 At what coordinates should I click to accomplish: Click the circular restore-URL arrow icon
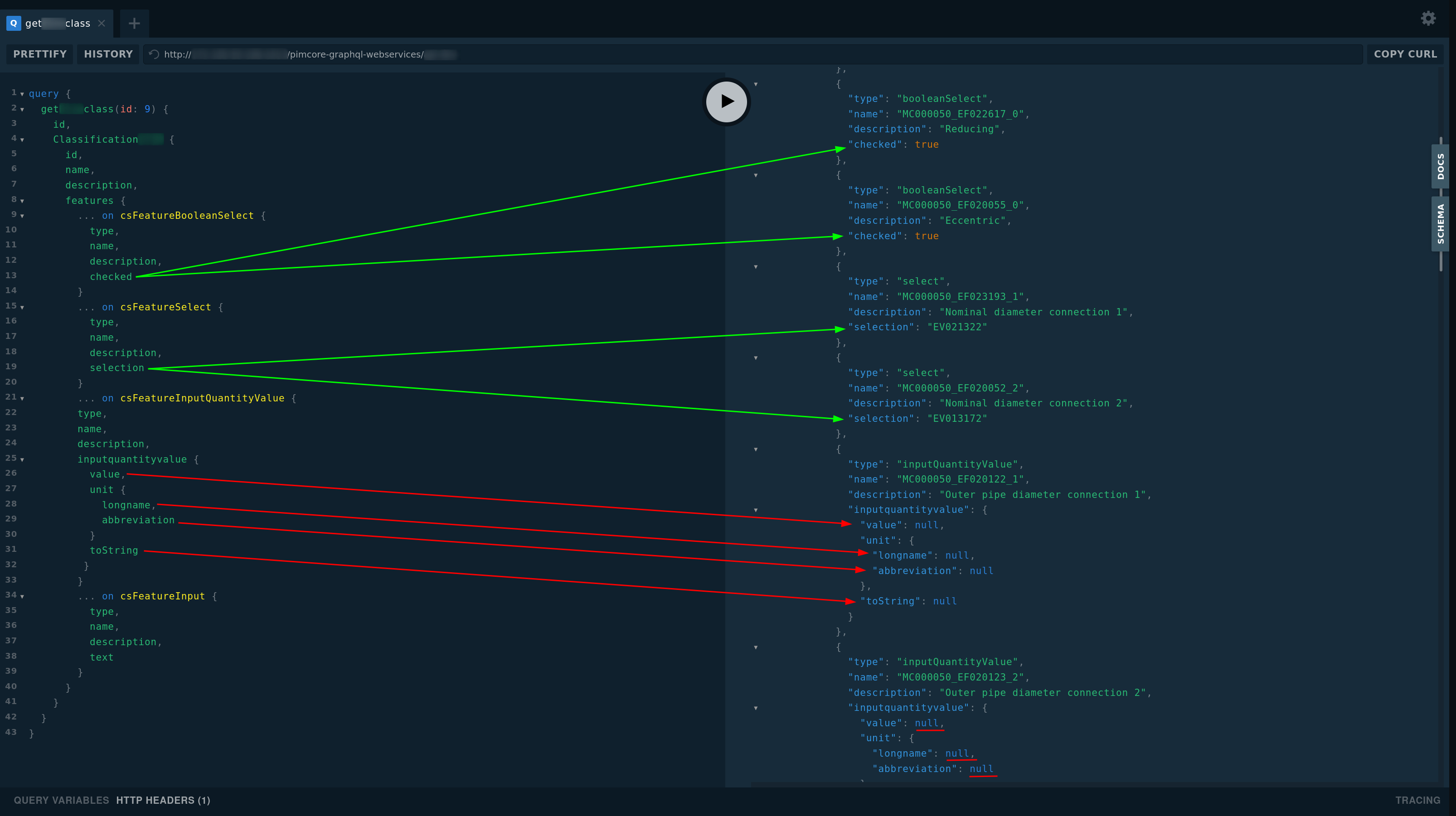tap(153, 54)
